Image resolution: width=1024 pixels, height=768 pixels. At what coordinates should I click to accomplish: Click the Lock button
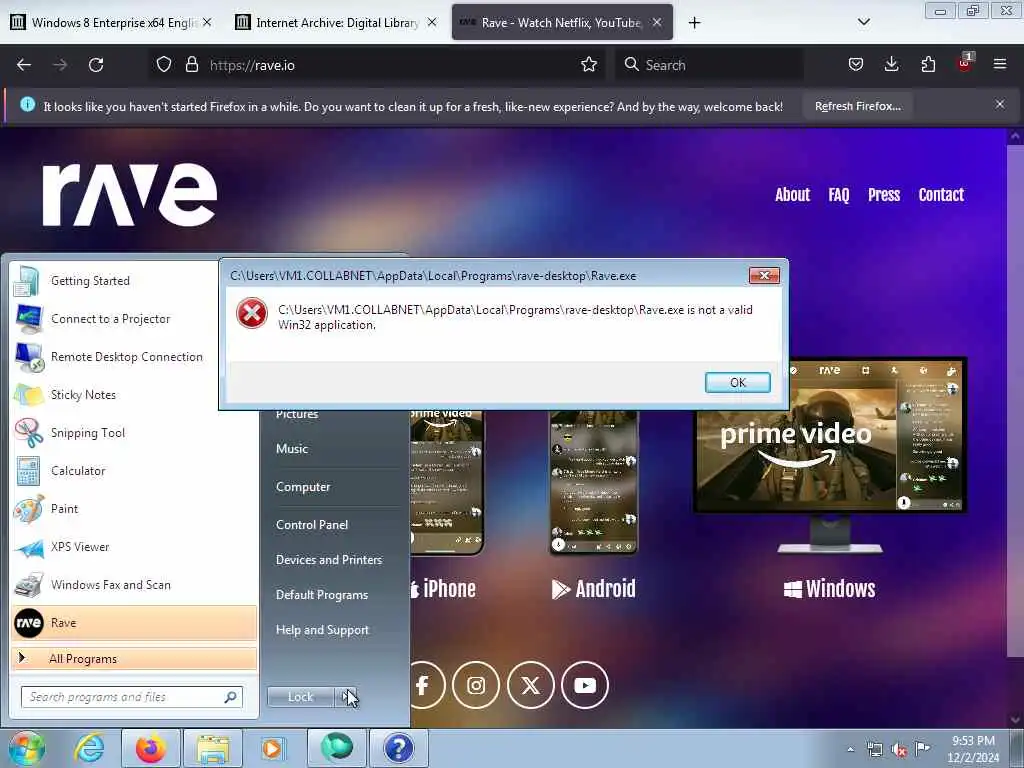click(x=301, y=697)
